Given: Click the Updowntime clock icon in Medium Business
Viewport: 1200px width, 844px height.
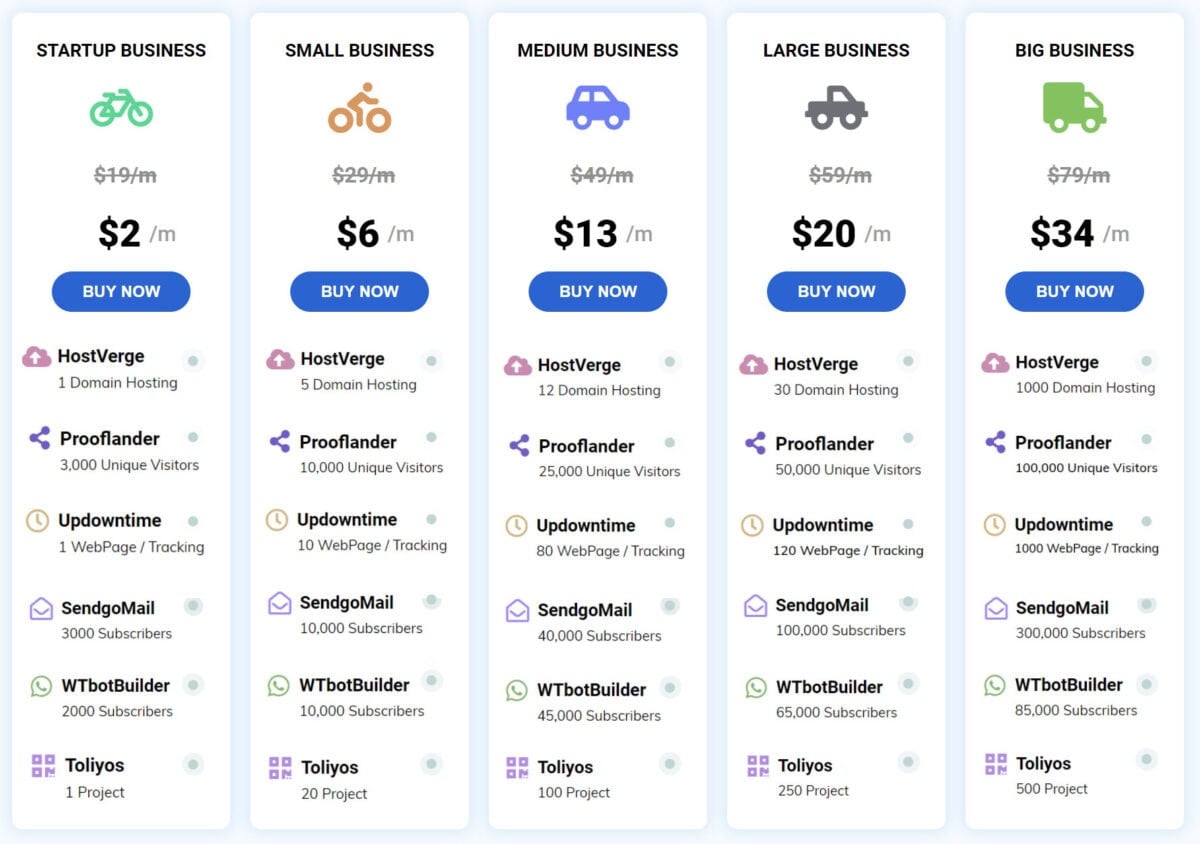Looking at the screenshot, I should (x=518, y=526).
